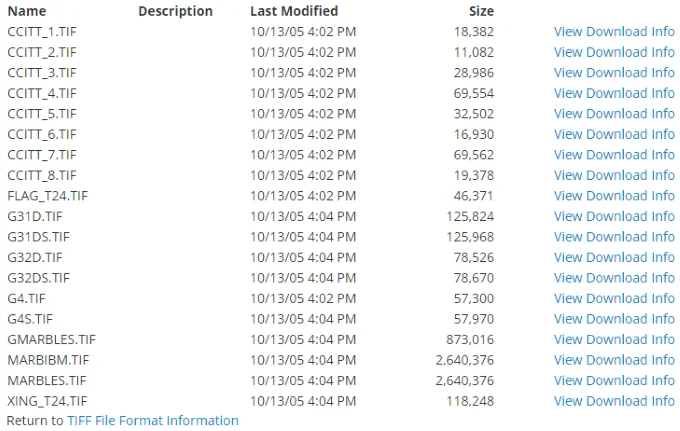Open Info for MARBLES.TIF

coord(663,380)
